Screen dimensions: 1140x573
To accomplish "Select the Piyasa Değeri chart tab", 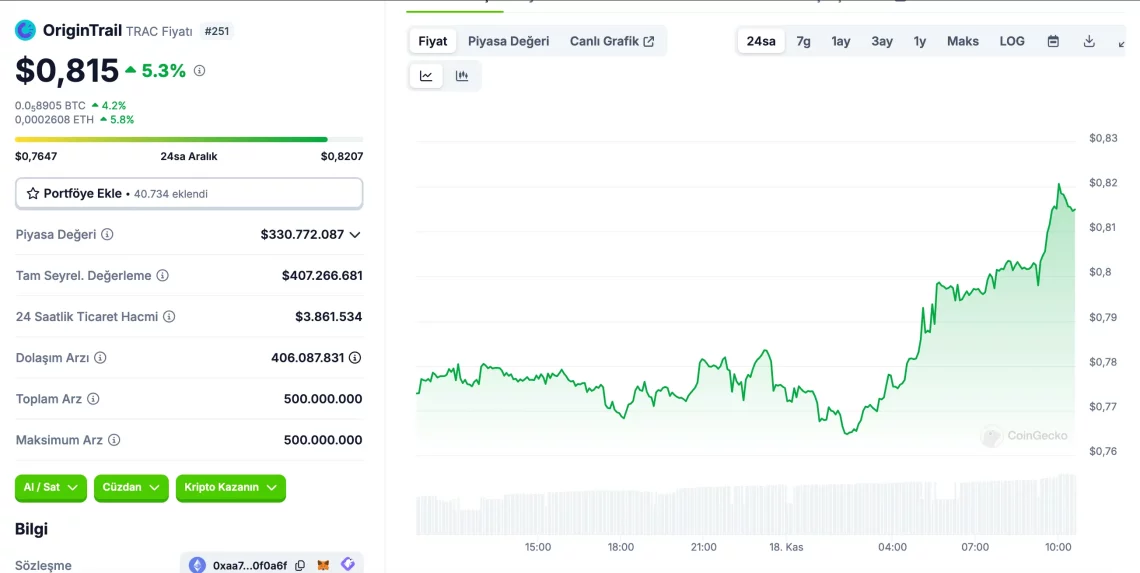I will pos(508,41).
